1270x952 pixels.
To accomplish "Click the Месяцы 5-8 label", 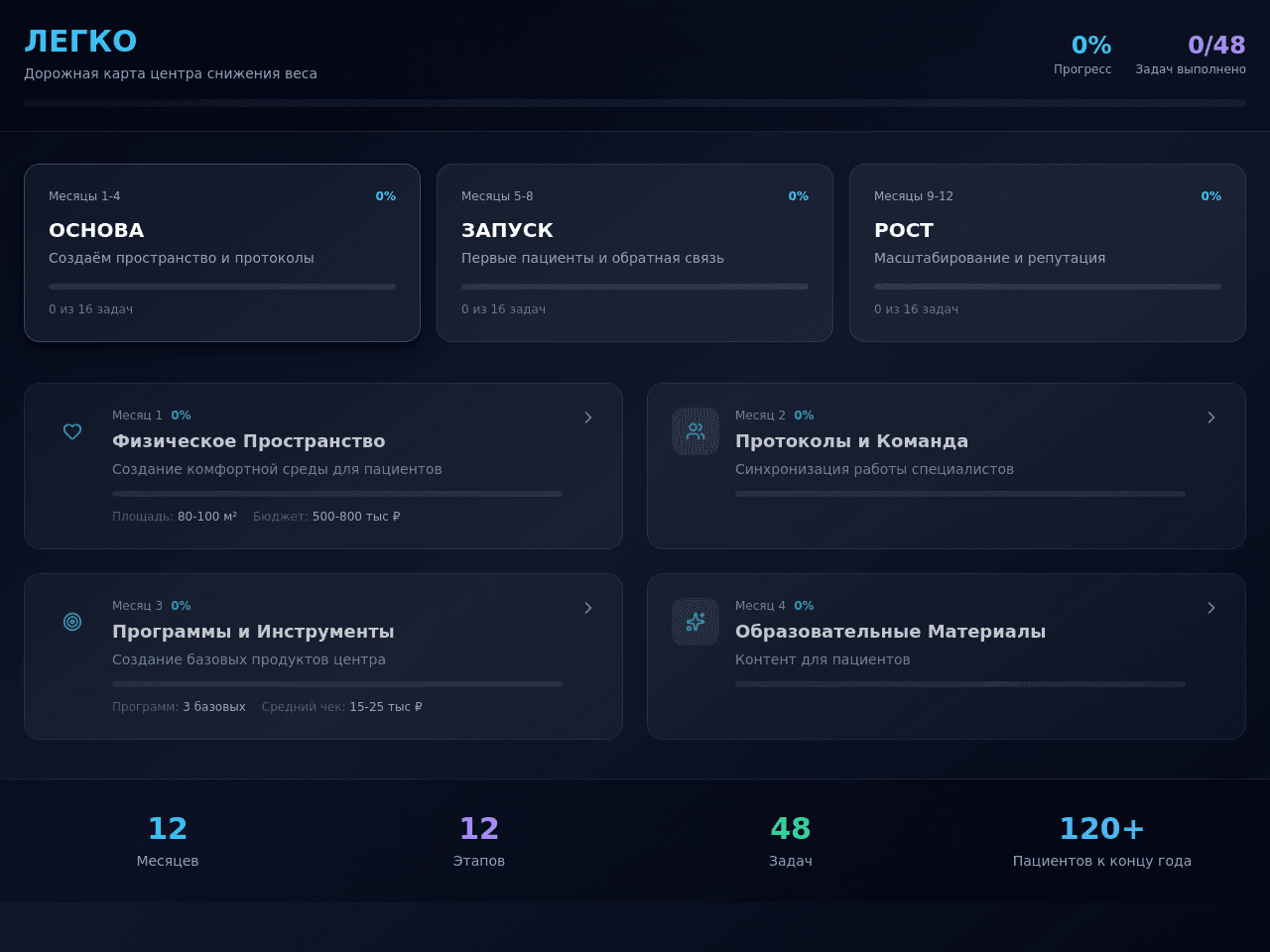I will 497,196.
